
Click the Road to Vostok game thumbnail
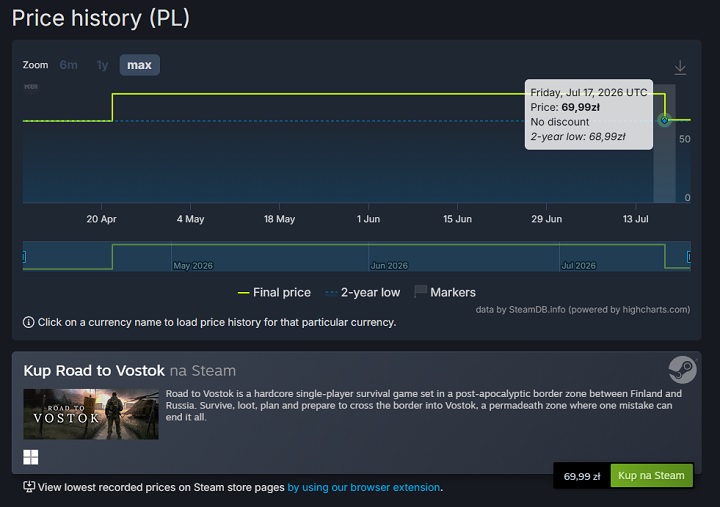[91, 414]
